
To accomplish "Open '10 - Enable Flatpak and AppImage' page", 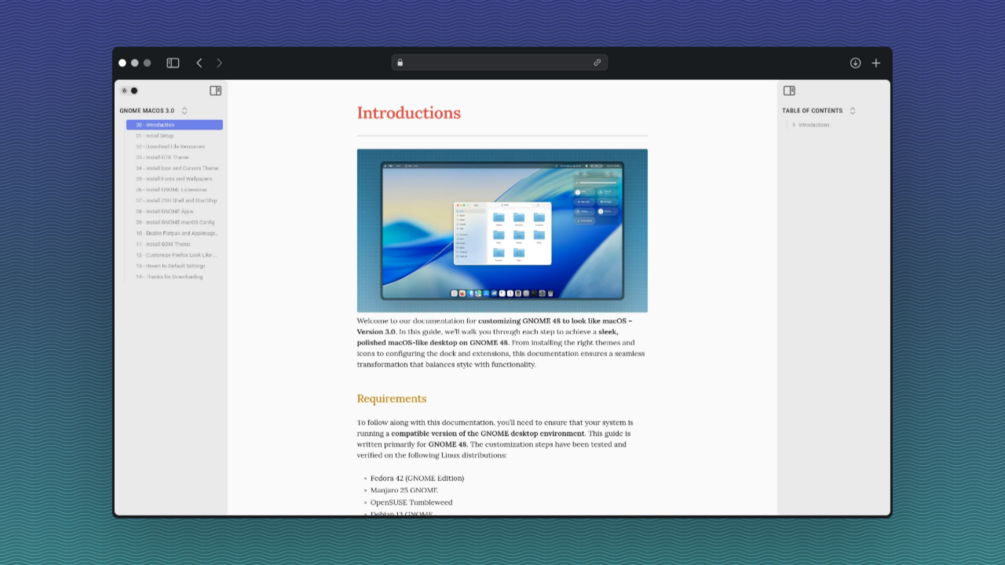I will (177, 233).
